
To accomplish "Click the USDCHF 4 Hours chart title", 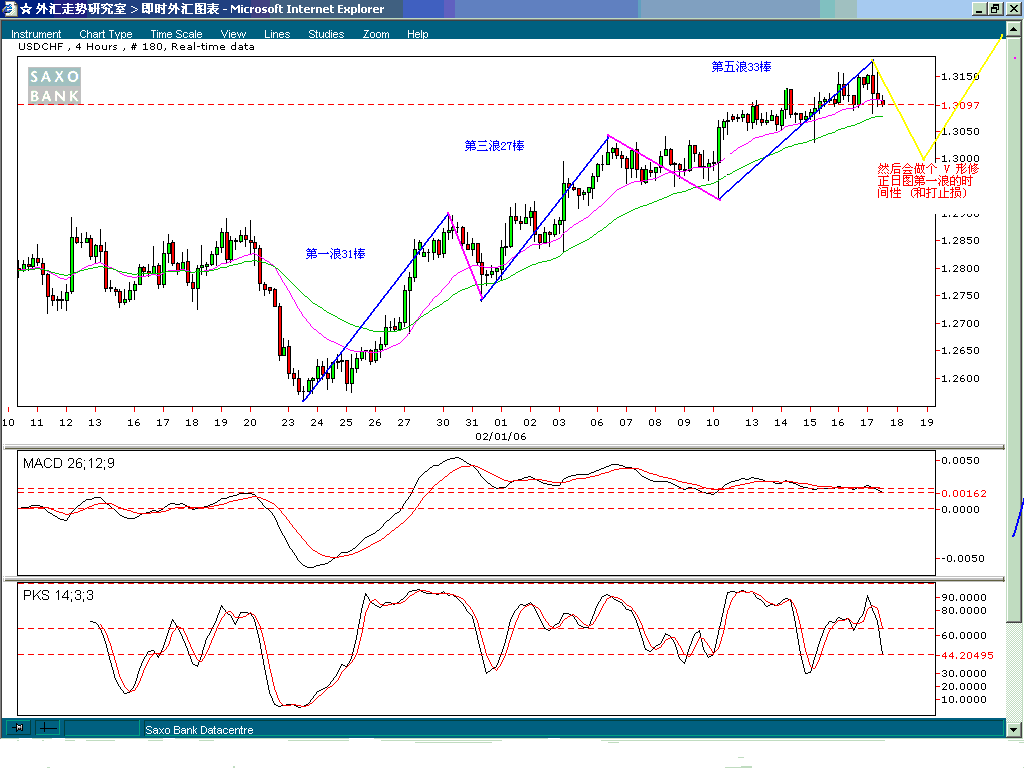I will tap(136, 46).
